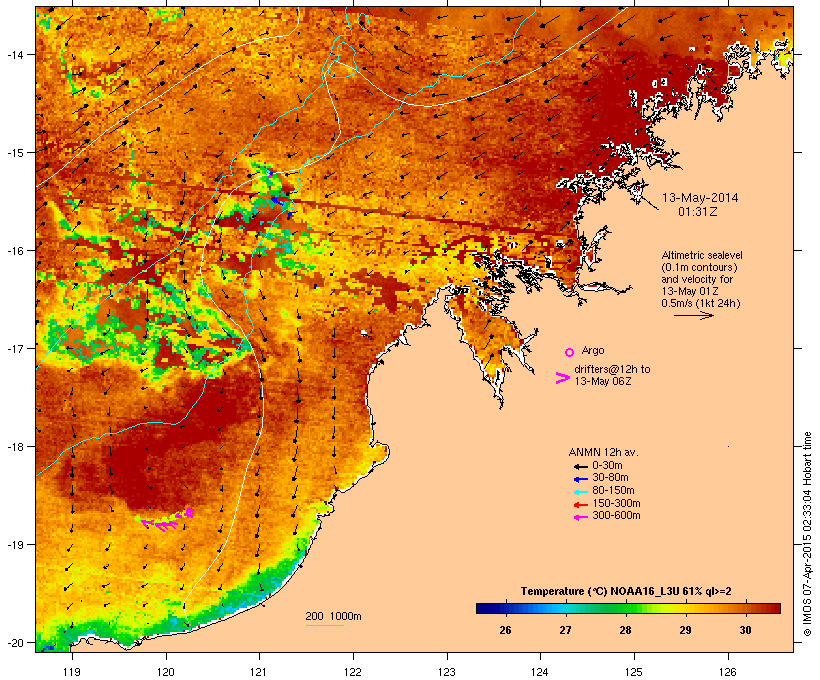Click the black 0-30m arrow legend symbol
Viewport: 820px width, 680px height.
(580, 466)
